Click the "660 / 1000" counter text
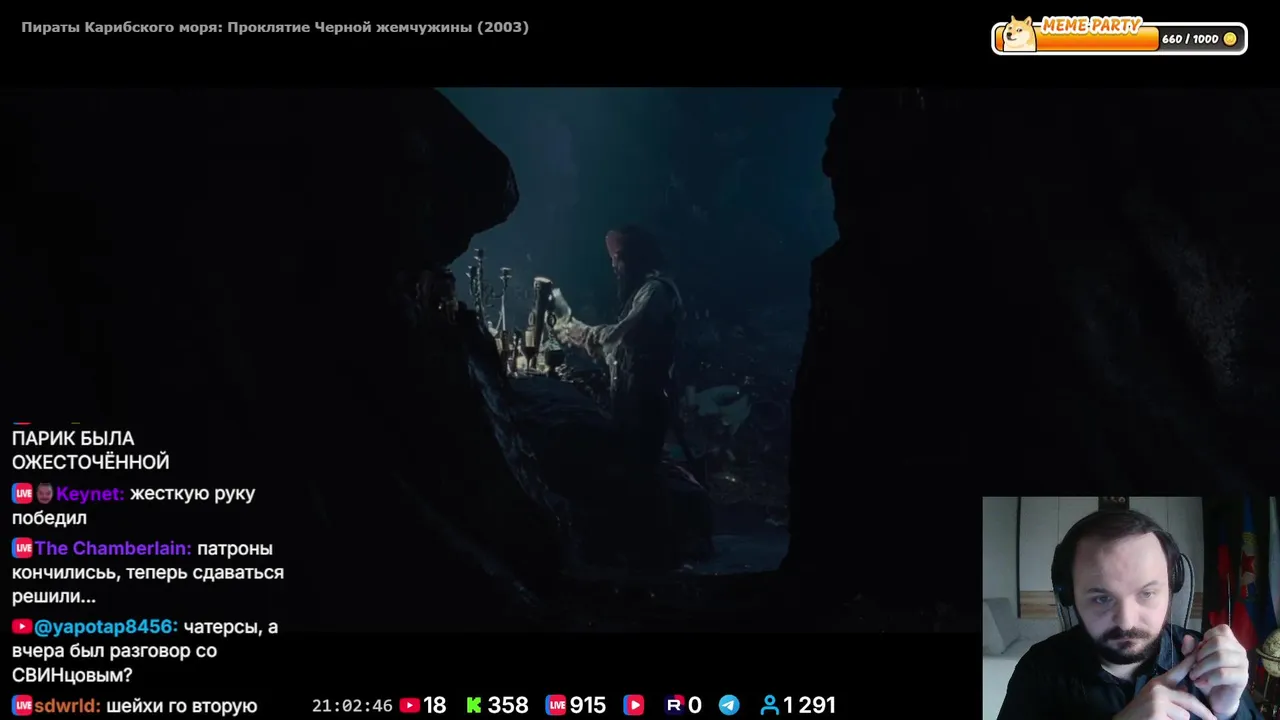 click(1190, 39)
